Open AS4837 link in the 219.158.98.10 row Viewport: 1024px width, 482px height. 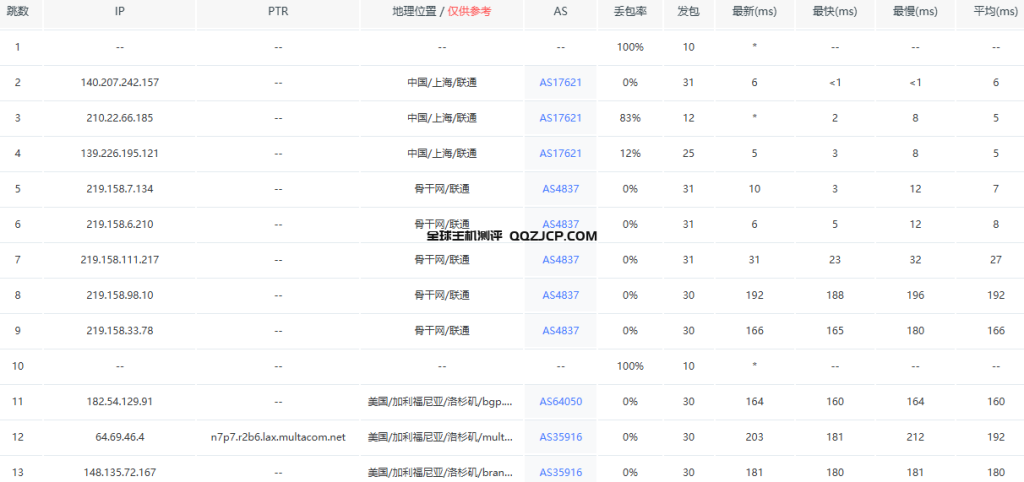(560, 295)
